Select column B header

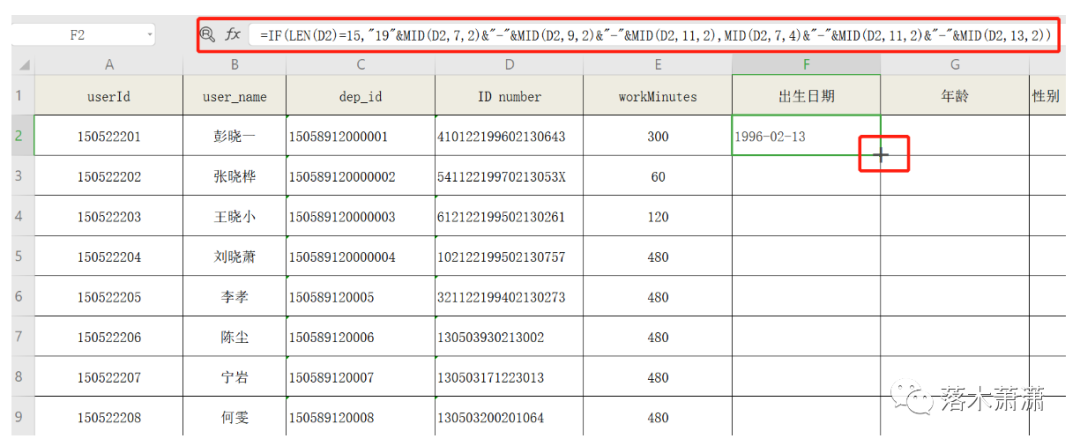(x=234, y=65)
